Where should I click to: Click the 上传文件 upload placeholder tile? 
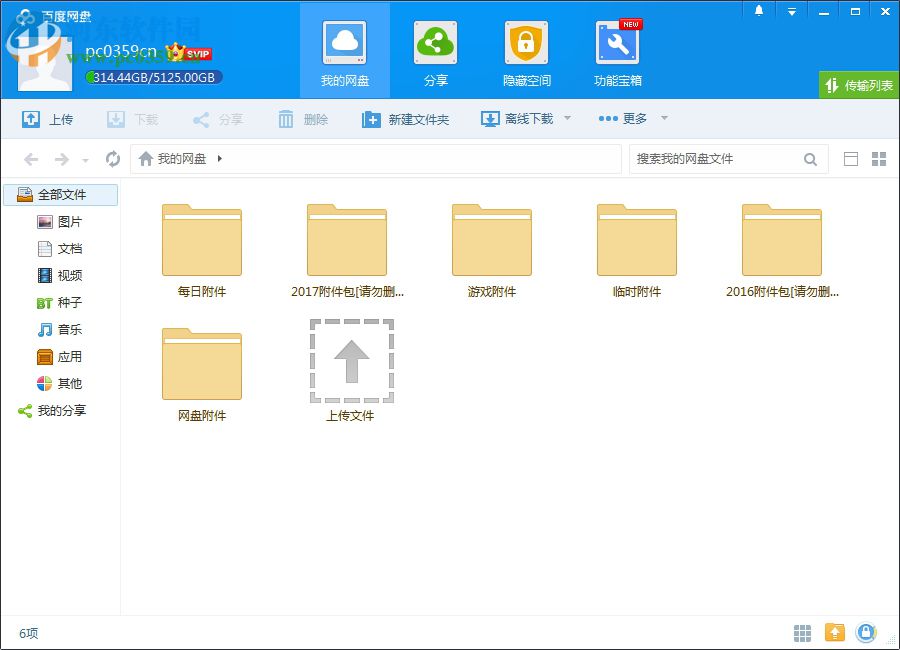click(x=351, y=371)
